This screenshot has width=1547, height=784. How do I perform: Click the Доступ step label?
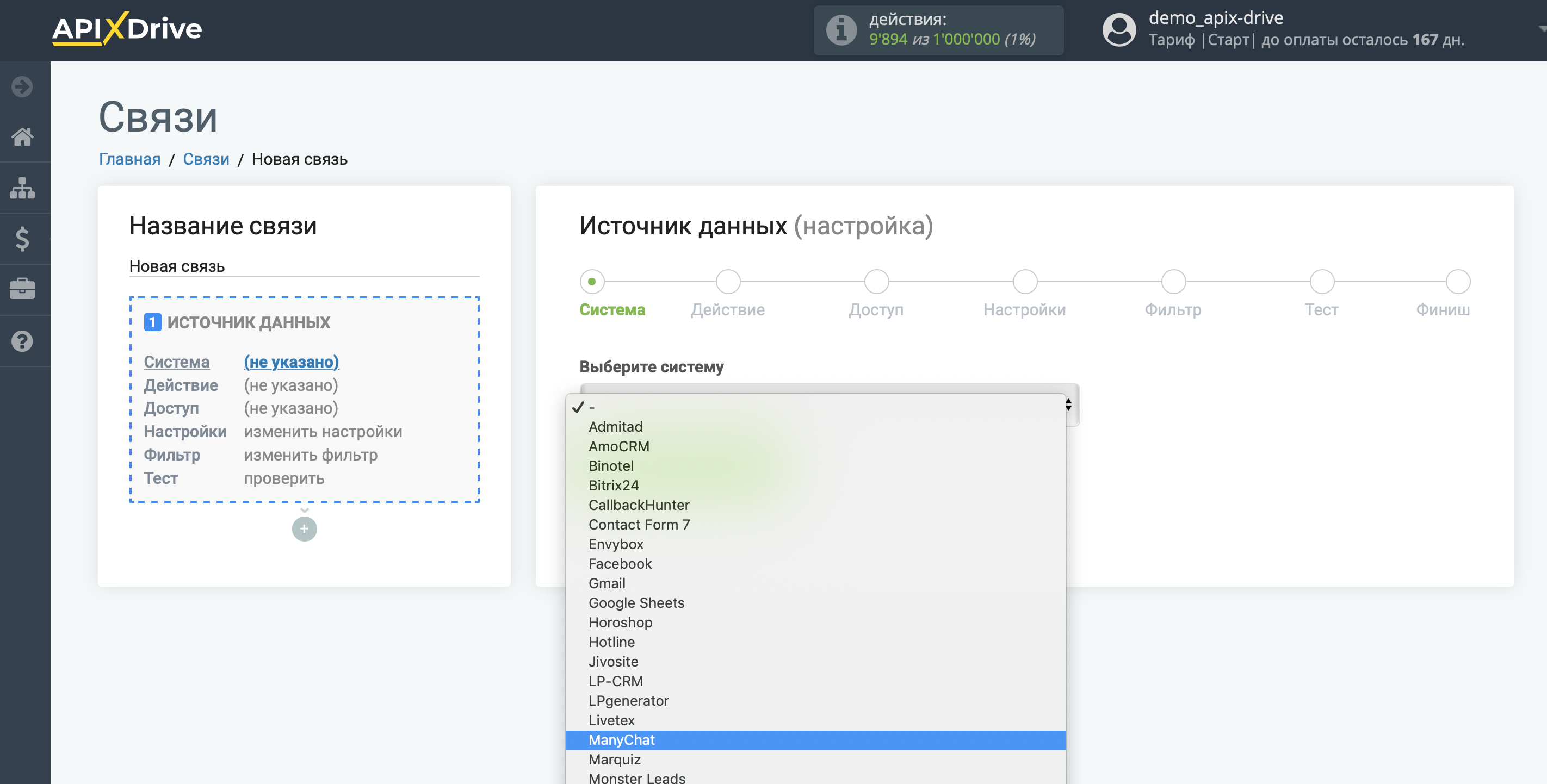[x=876, y=310]
